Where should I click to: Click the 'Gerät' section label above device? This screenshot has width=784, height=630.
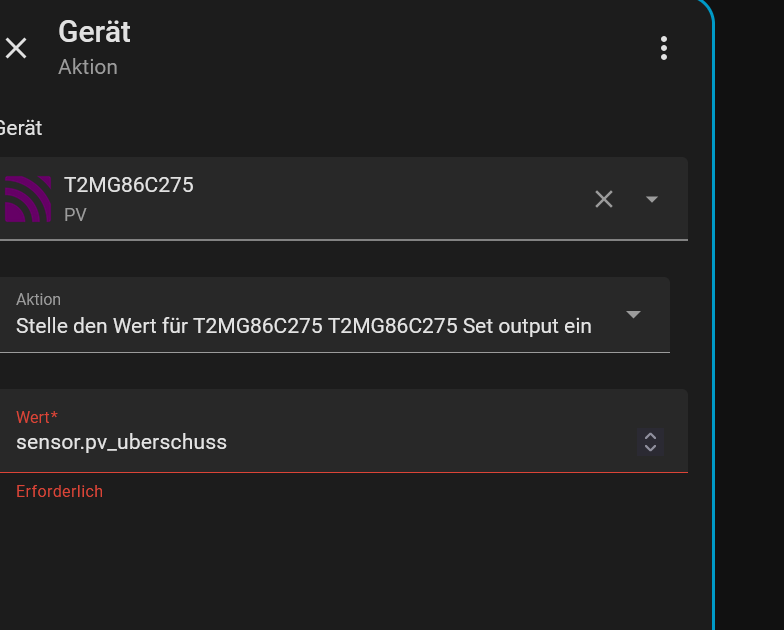pos(20,128)
